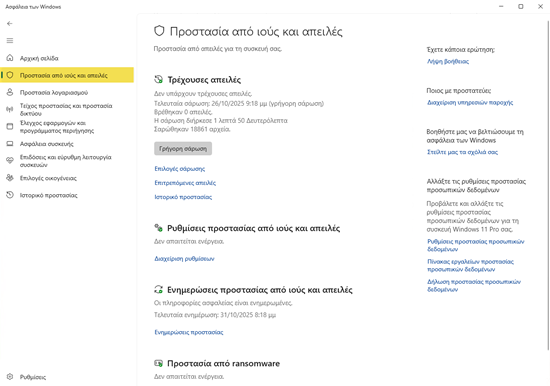Click the Τρέχουσες απειλές heading

pyautogui.click(x=204, y=80)
